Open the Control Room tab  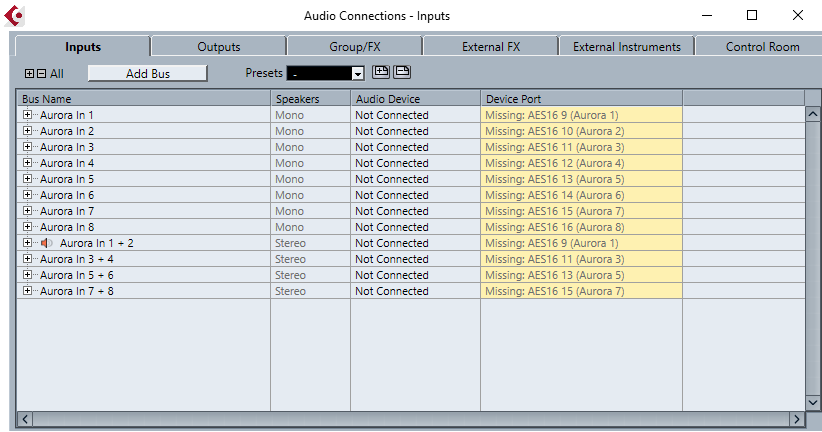pos(762,46)
